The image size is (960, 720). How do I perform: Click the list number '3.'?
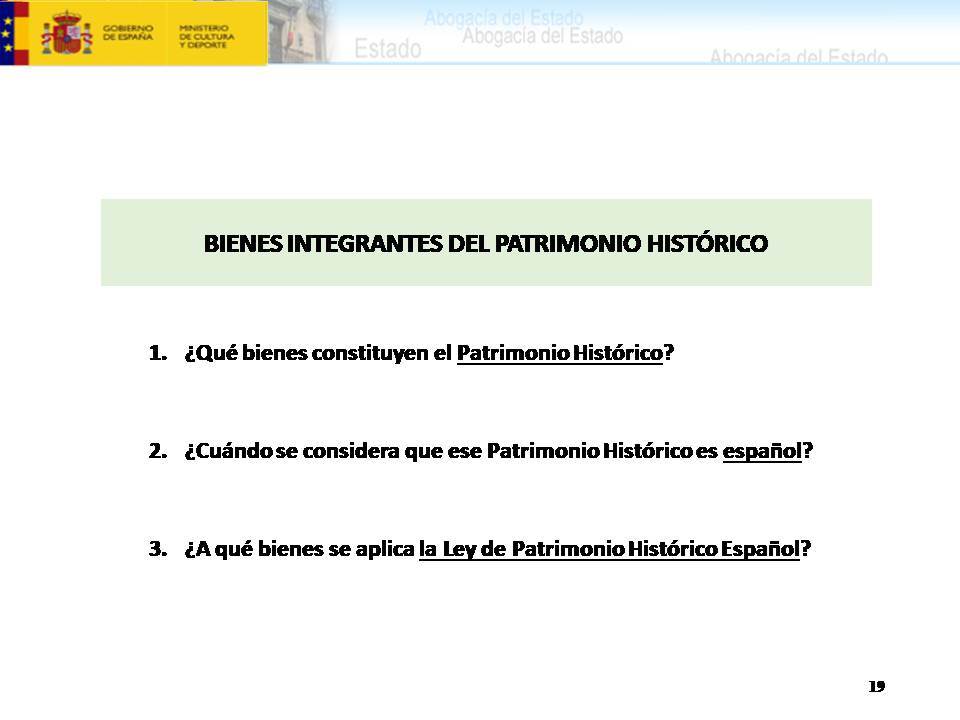point(158,549)
